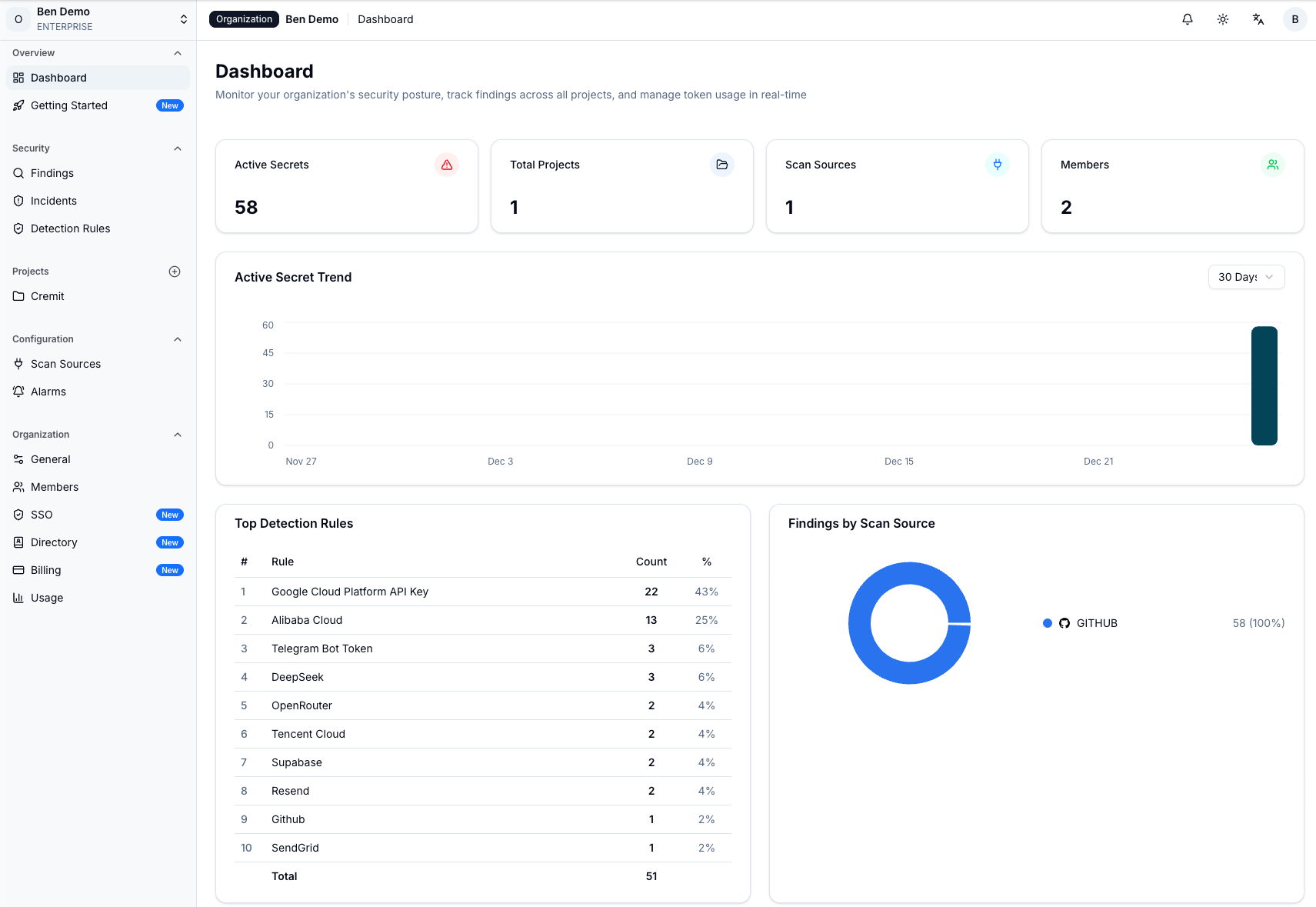Screen dimensions: 1316x907
Task: Click Ben Demo breadcrumb link
Action: point(312,19)
